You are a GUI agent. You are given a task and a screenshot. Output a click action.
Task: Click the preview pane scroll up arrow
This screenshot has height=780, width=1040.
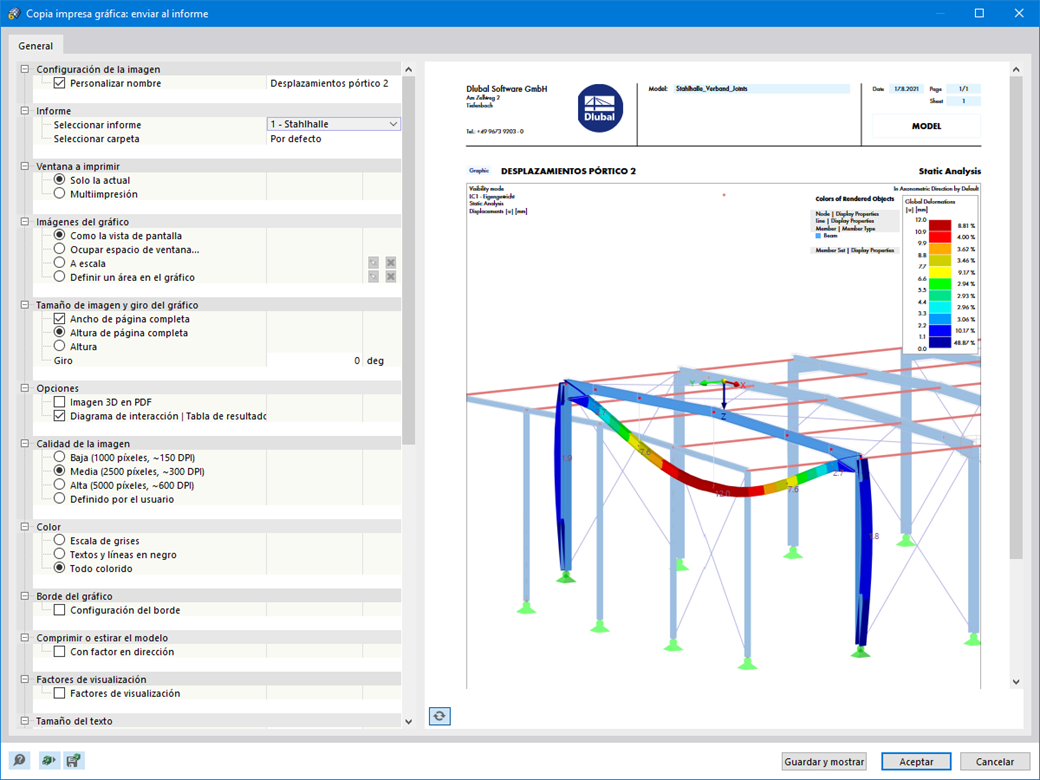(x=1016, y=69)
